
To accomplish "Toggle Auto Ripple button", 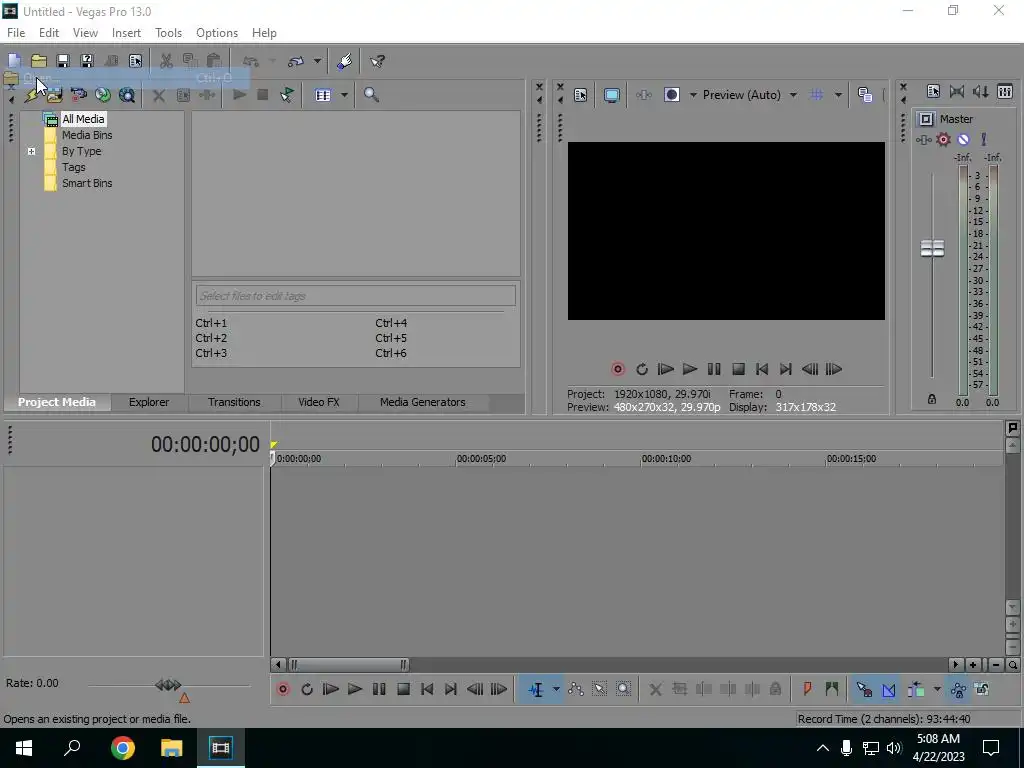I will [916, 690].
